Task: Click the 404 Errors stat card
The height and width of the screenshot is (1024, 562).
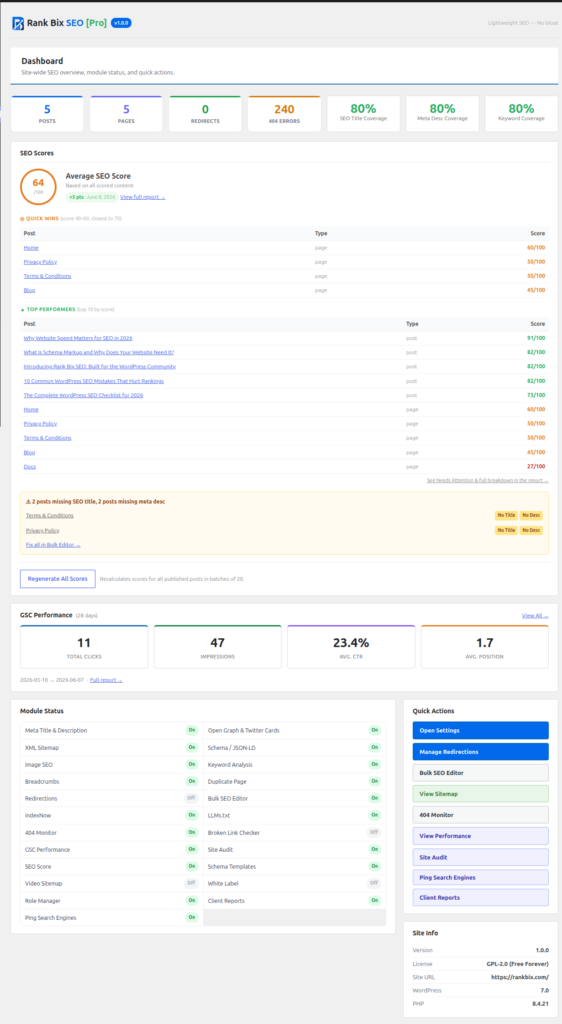Action: [x=284, y=114]
